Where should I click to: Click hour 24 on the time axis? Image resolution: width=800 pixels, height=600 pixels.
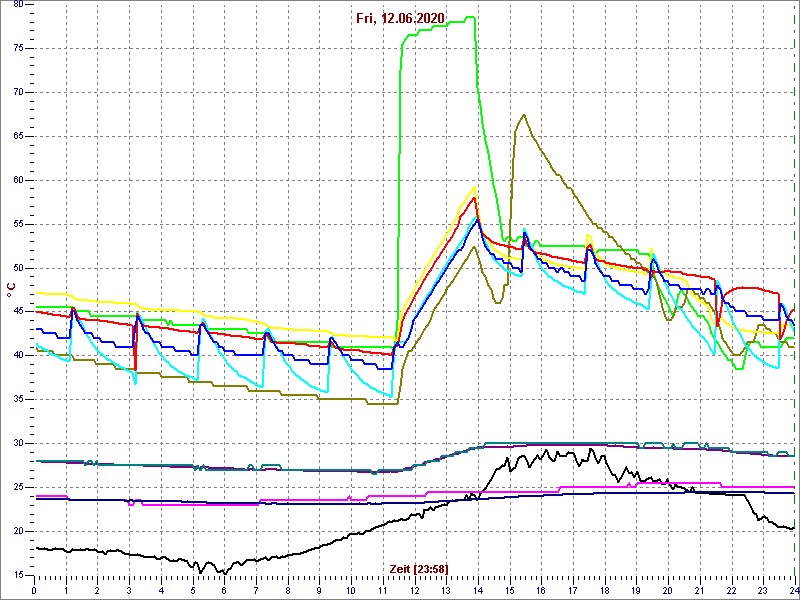[x=792, y=590]
